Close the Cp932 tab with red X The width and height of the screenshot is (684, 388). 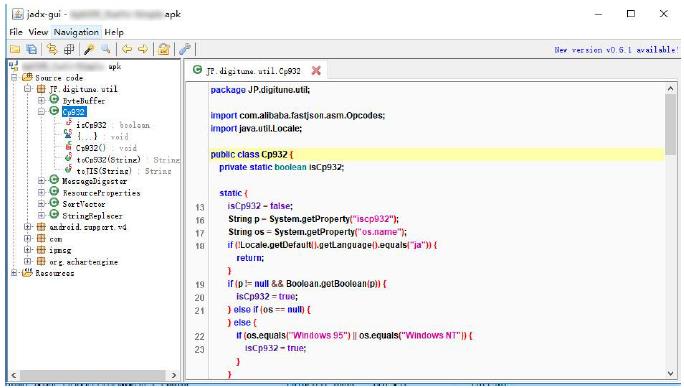point(316,70)
